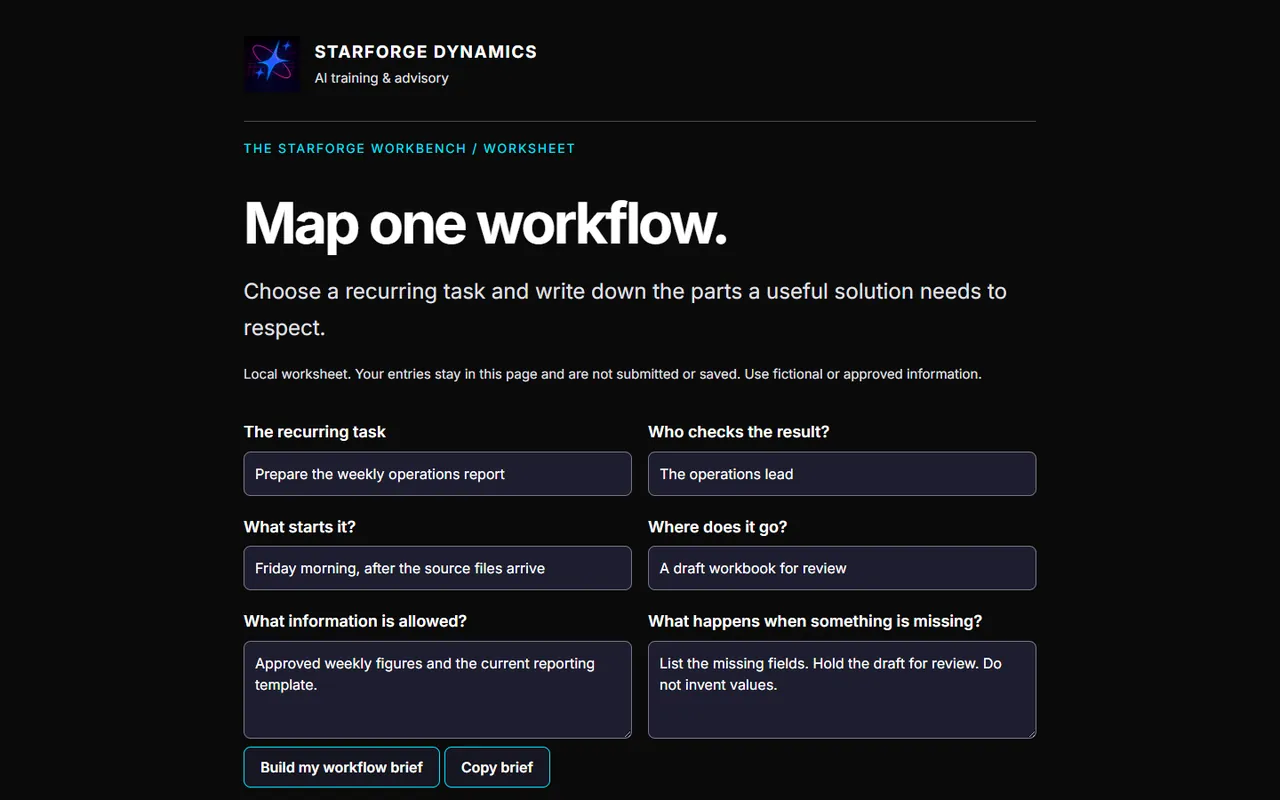Click 'What happens when something is missing?' label
1280x800 pixels.
[815, 621]
